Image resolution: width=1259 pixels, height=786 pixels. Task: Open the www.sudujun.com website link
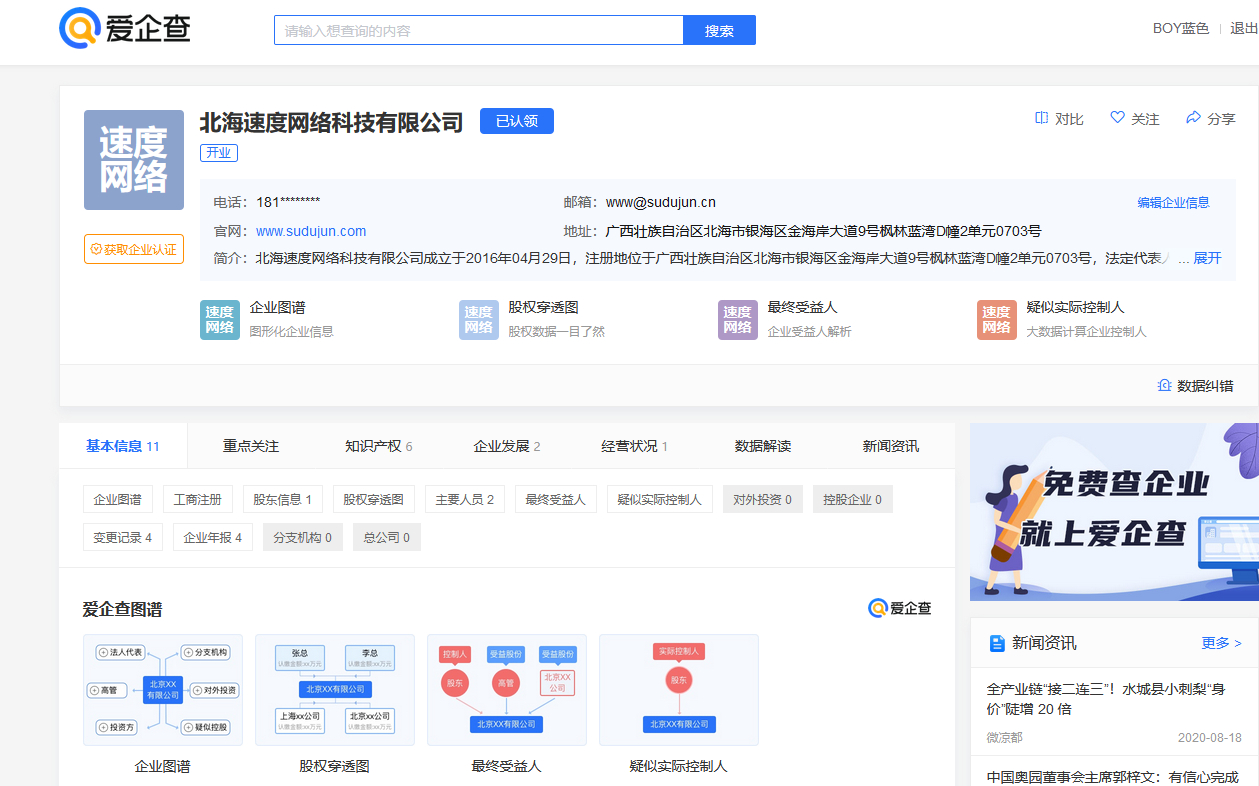[x=311, y=231]
